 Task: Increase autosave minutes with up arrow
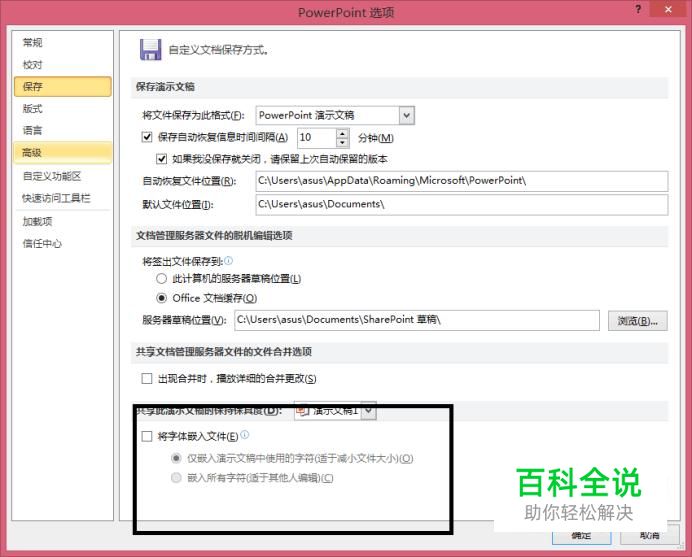point(342,133)
